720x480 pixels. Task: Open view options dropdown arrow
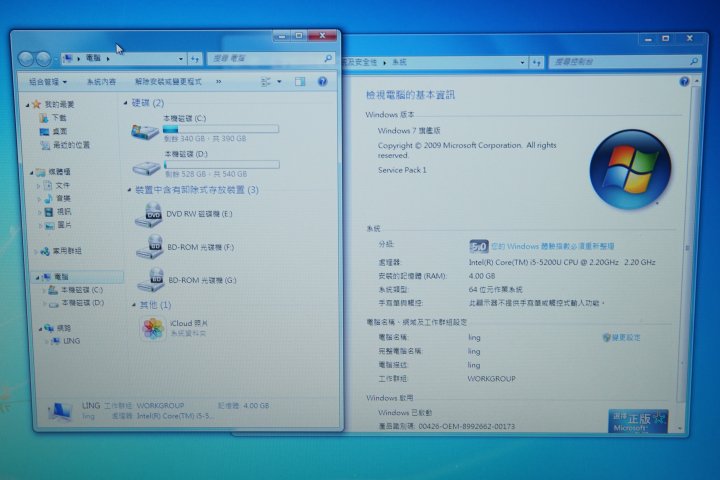[x=279, y=82]
